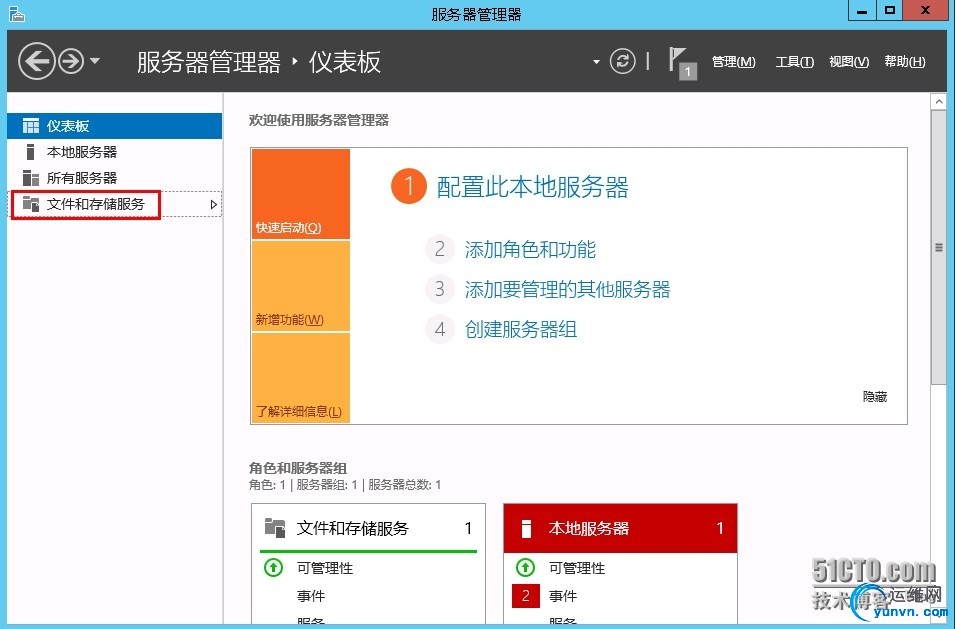955x629 pixels.
Task: Open the 工具(T) menu
Action: point(794,61)
